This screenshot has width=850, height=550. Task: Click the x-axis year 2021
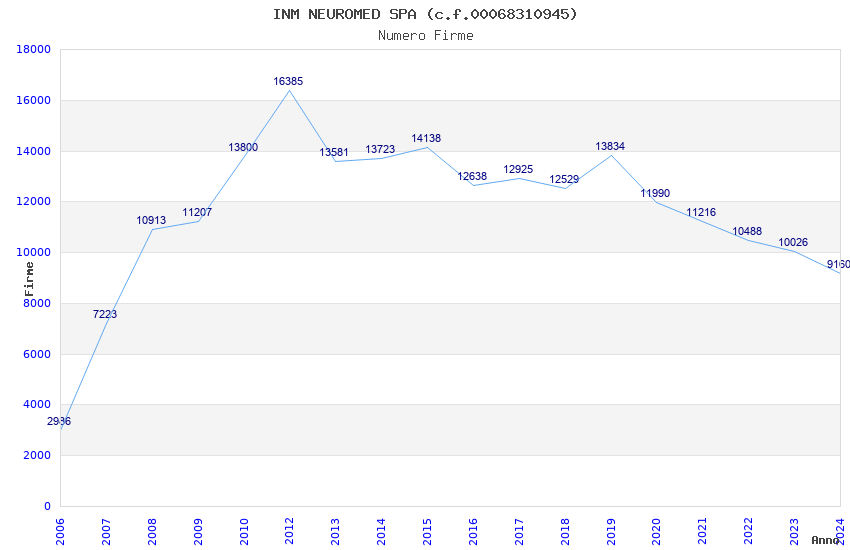coord(702,531)
